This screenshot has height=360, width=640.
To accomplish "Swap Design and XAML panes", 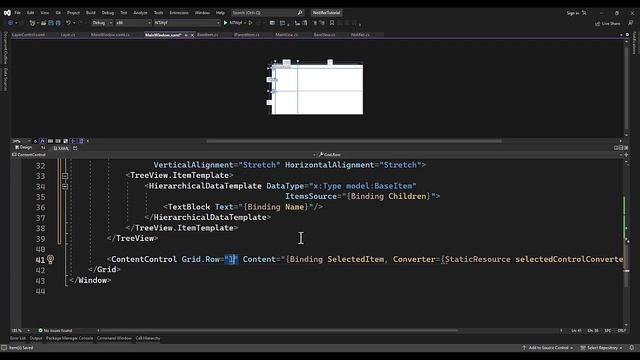I will (x=43, y=148).
